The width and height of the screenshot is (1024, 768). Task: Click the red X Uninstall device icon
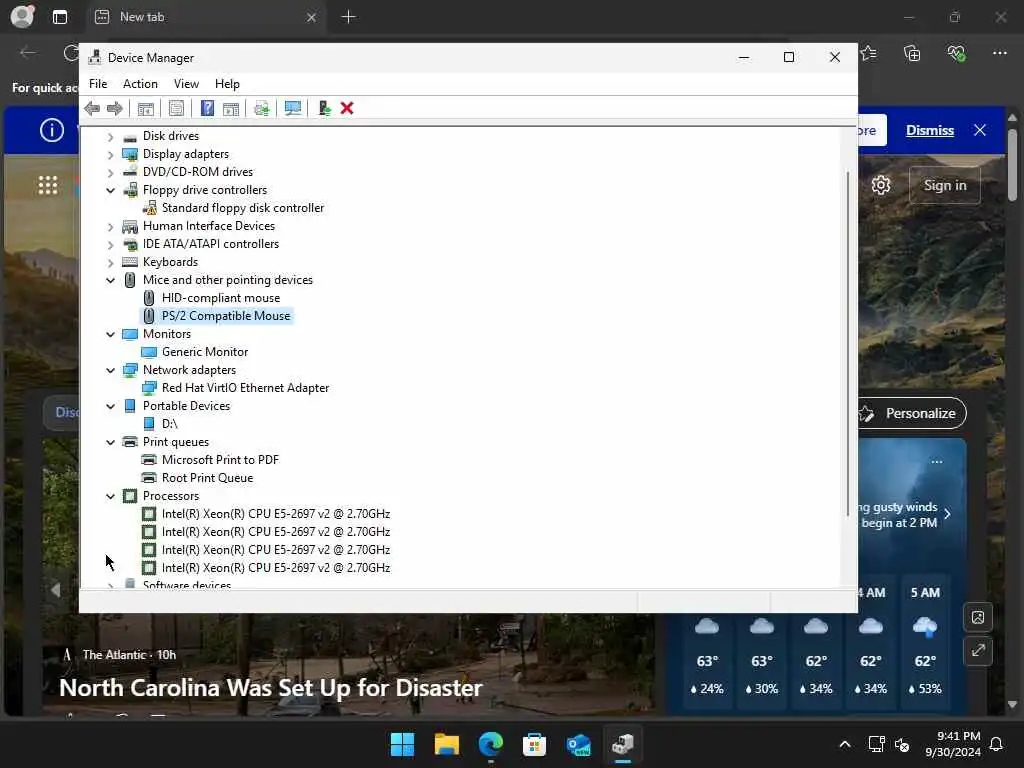347,108
